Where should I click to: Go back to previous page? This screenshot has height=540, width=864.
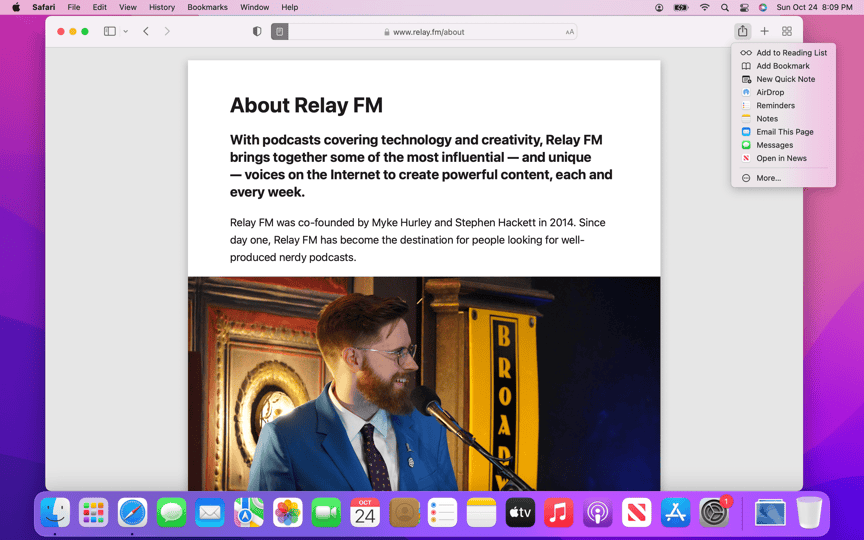146,31
